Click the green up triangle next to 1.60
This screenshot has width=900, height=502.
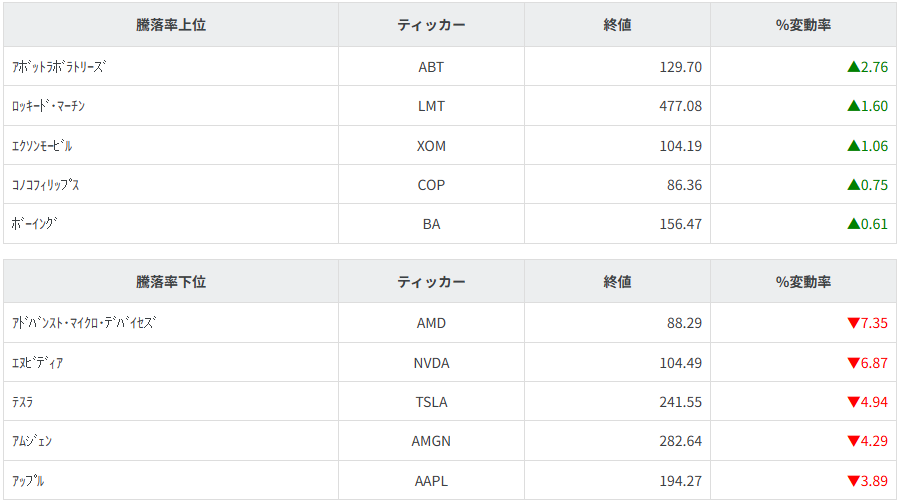point(854,106)
